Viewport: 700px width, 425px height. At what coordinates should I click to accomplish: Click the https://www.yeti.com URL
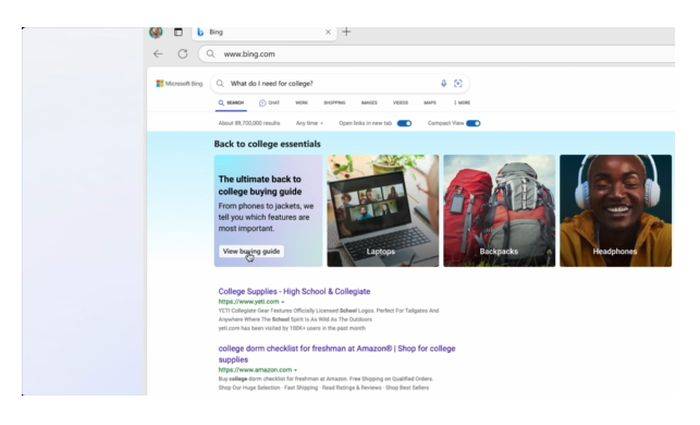pyautogui.click(x=249, y=302)
